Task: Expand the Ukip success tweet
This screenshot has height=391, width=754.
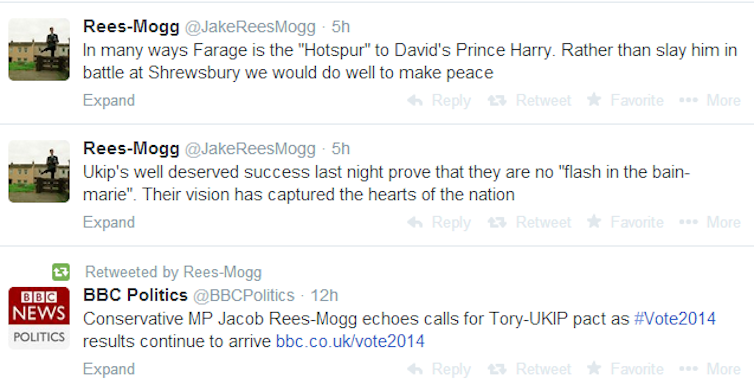Action: click(x=109, y=222)
